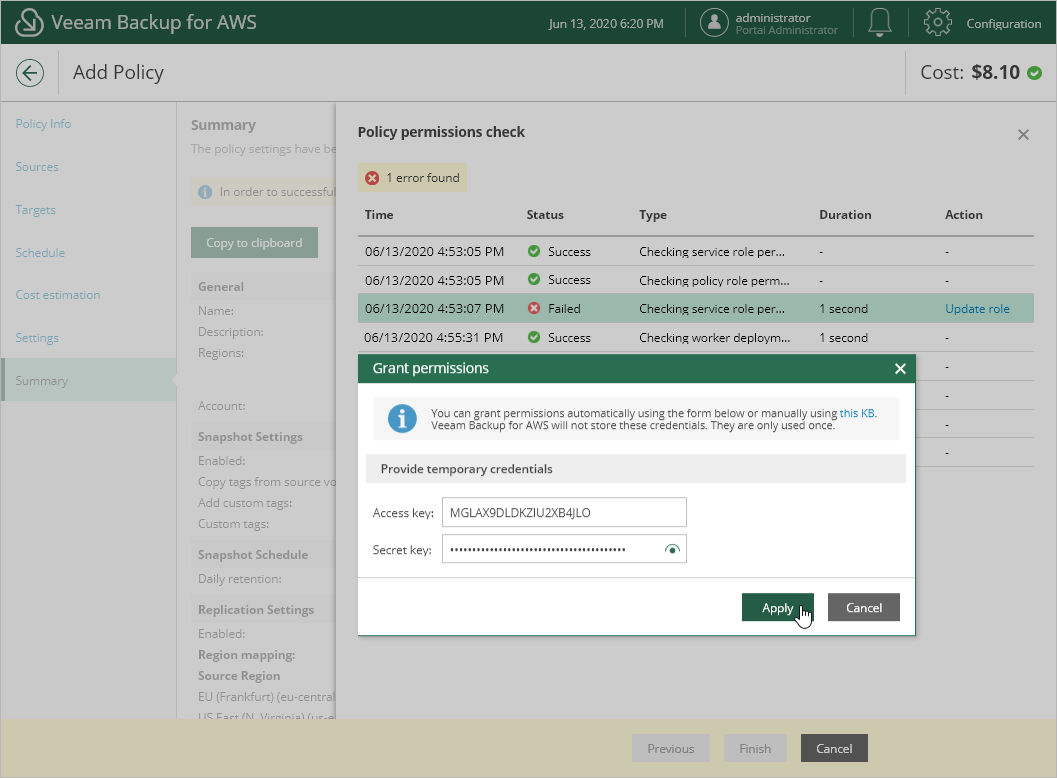
Task: Click the Finish wizard button
Action: (755, 748)
